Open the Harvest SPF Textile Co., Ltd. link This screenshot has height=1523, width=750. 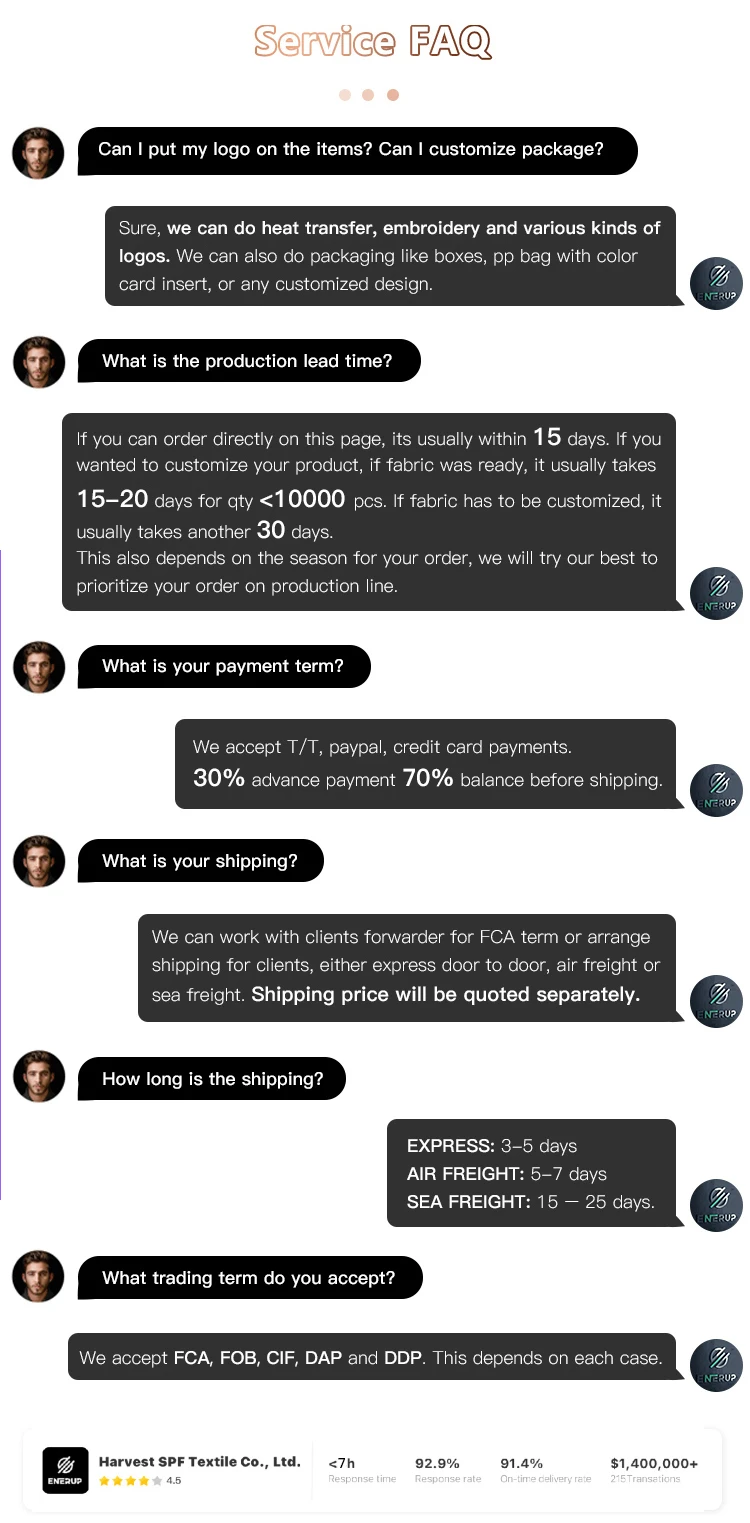[x=199, y=1461]
